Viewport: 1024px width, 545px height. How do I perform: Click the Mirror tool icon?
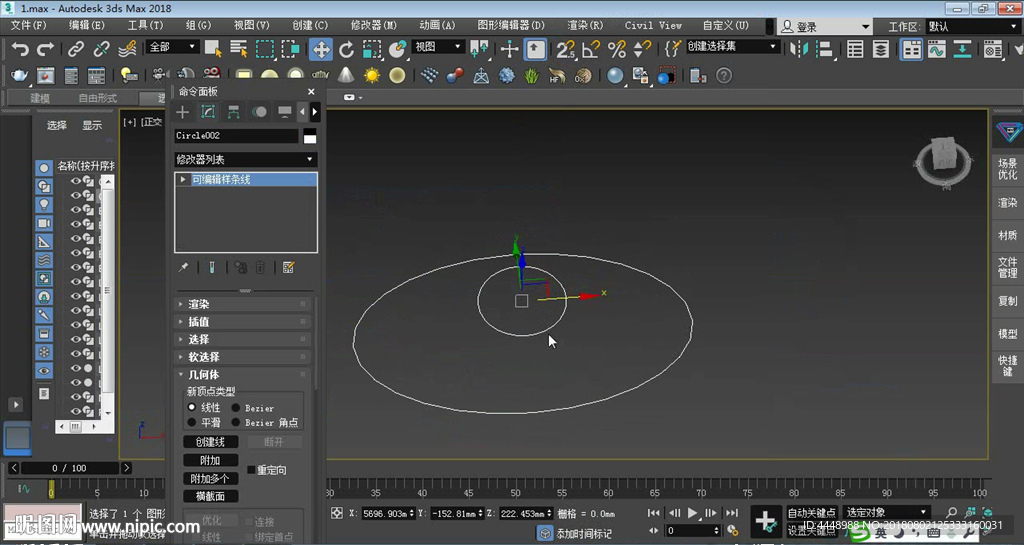799,49
